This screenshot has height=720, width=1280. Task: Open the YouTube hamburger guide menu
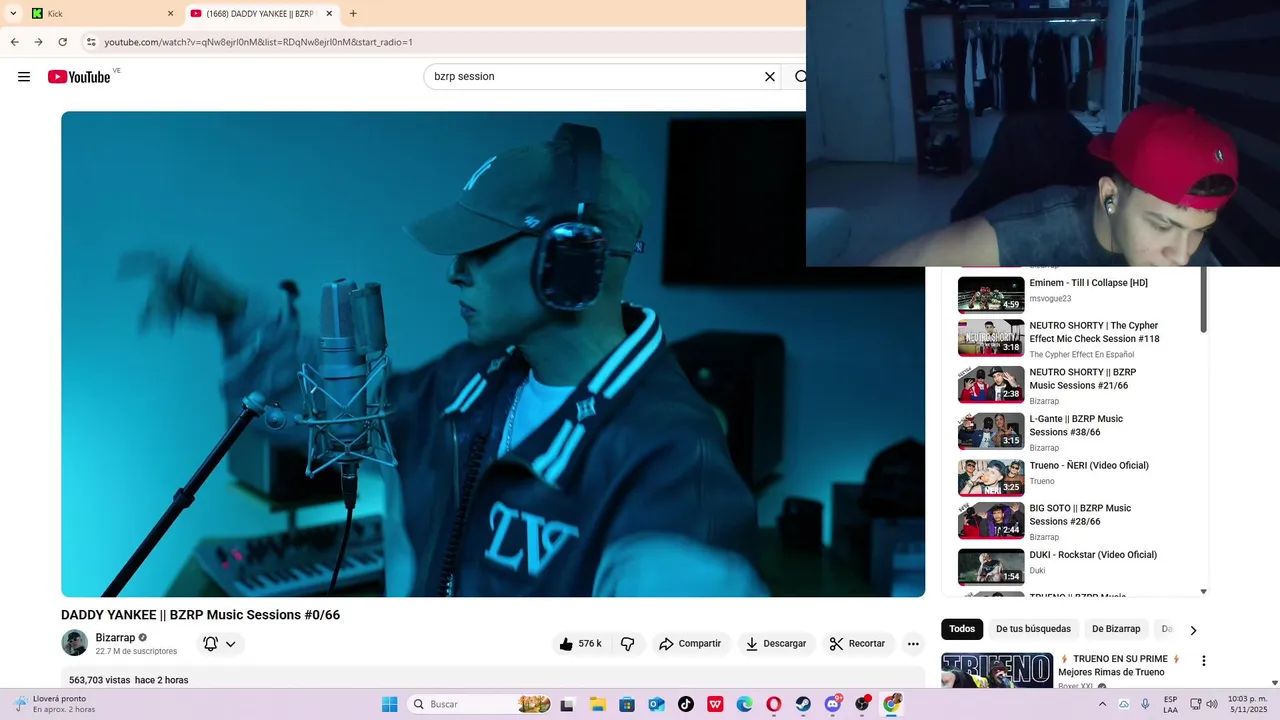tap(24, 77)
